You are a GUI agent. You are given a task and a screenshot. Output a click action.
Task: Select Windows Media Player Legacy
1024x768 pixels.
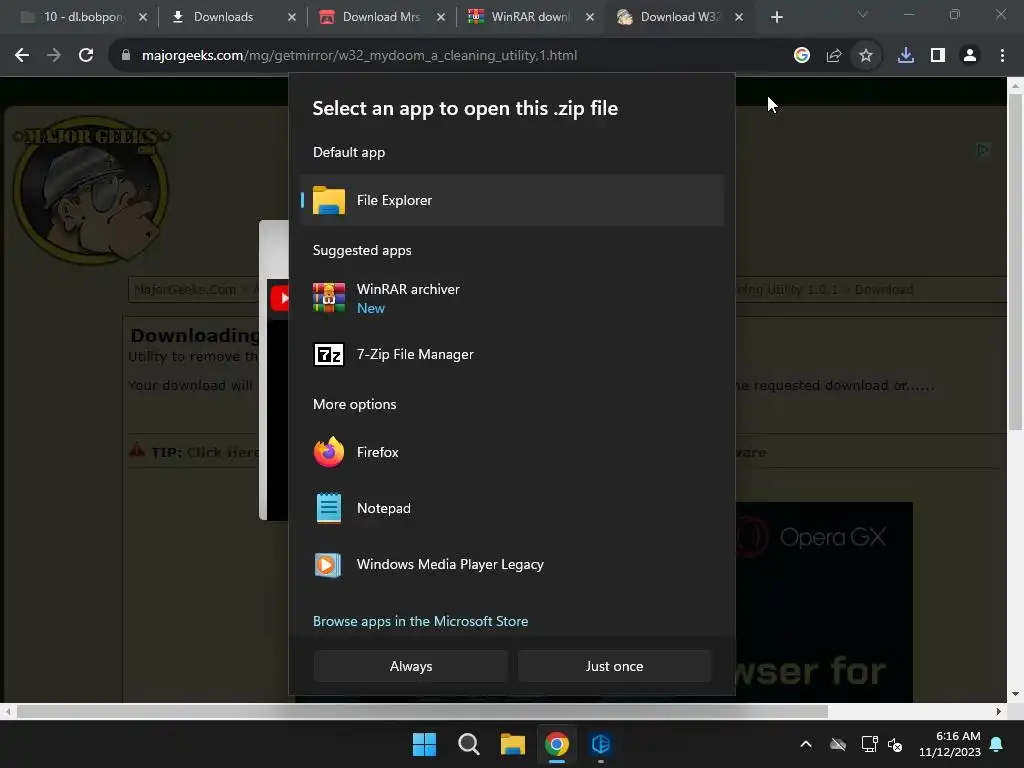pyautogui.click(x=512, y=564)
